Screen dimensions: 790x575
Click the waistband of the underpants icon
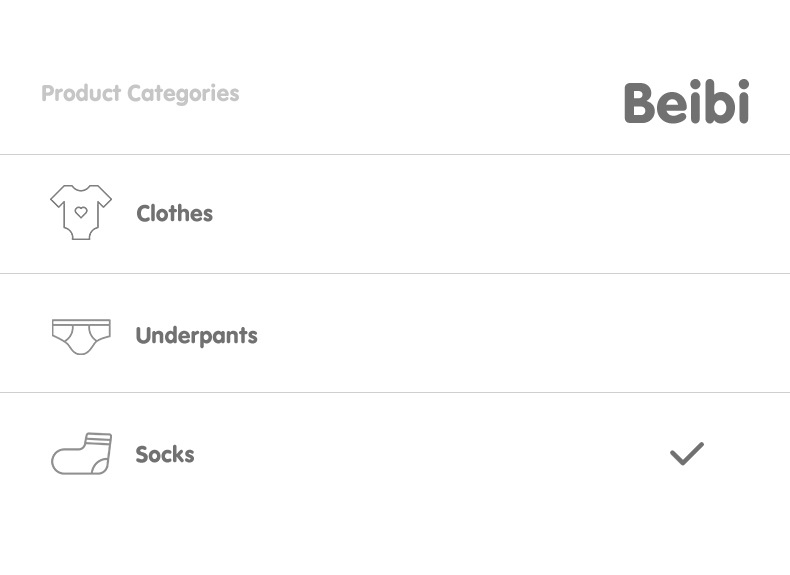pos(81,323)
